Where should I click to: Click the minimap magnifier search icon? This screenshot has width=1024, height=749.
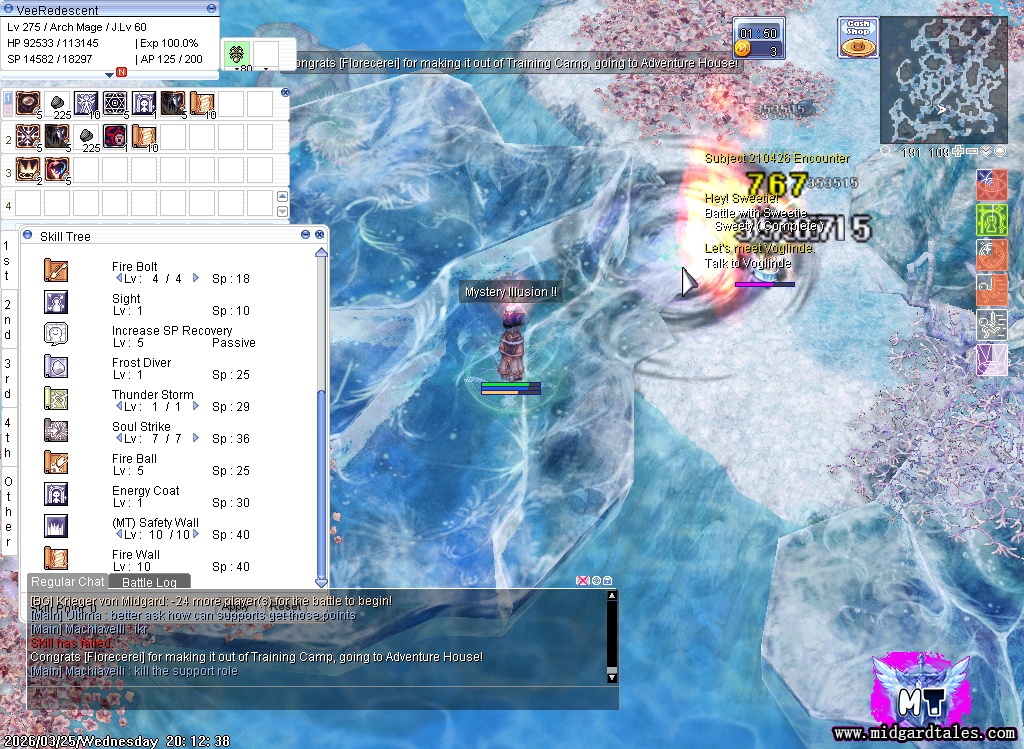pos(886,151)
